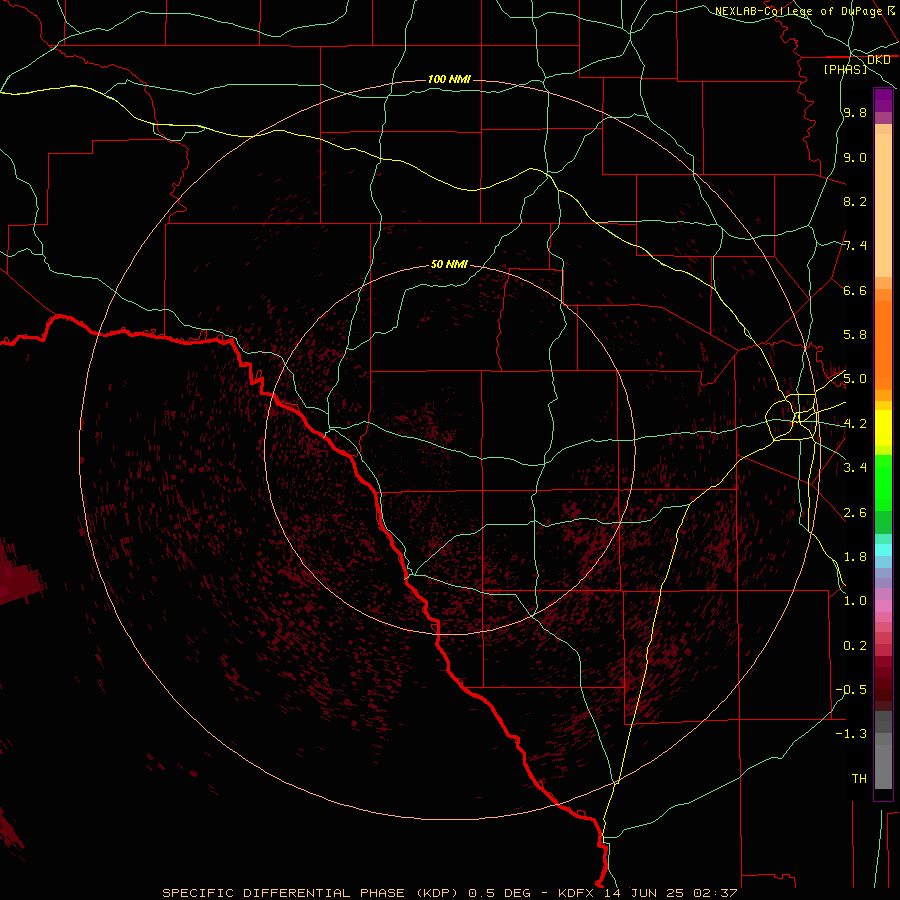Click the 8.2 value on color scale

855,201
